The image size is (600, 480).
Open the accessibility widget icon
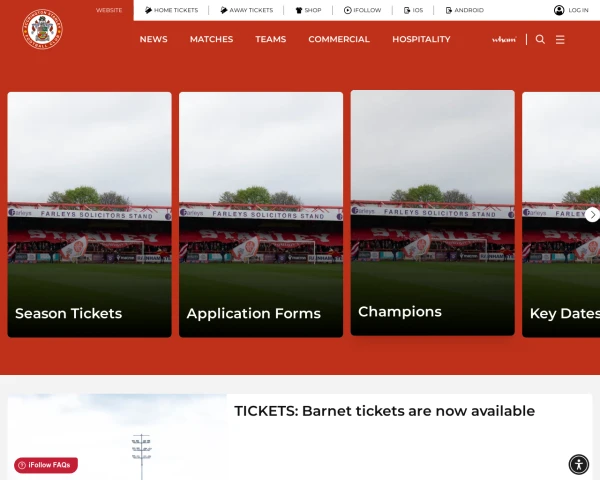[579, 464]
